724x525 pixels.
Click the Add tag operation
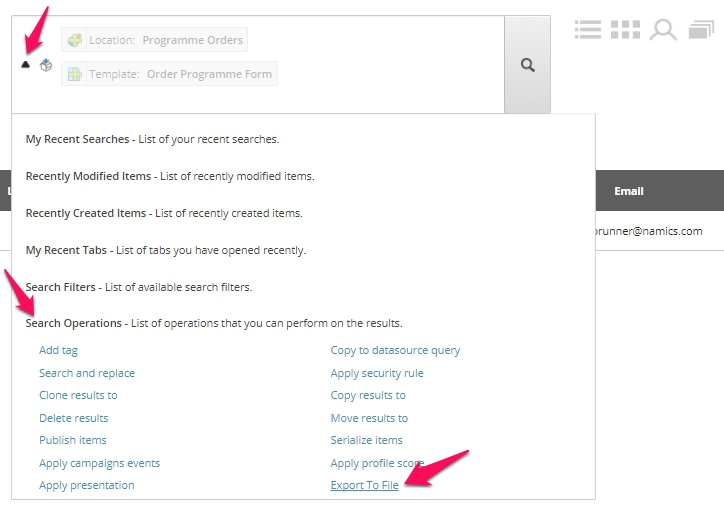[58, 350]
